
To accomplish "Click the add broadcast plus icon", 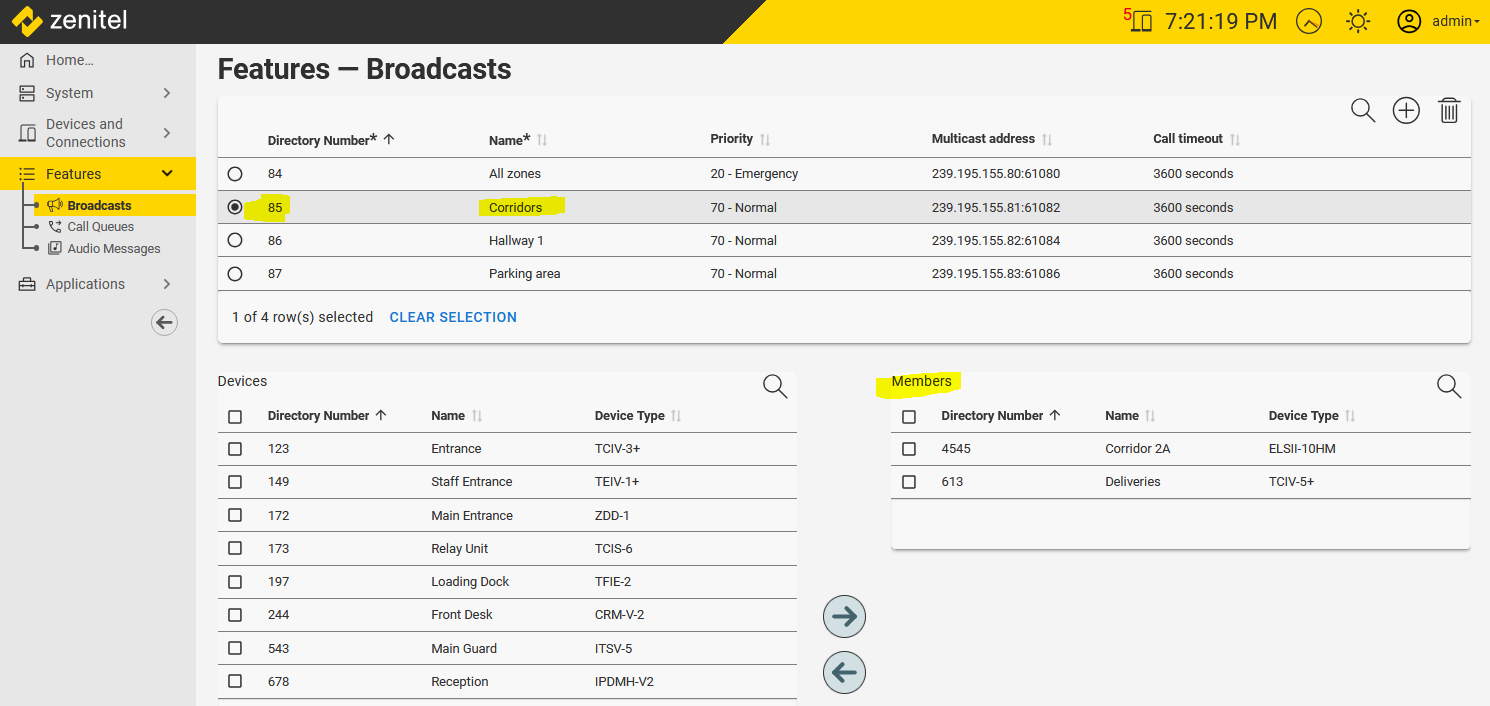I will pyautogui.click(x=1406, y=111).
